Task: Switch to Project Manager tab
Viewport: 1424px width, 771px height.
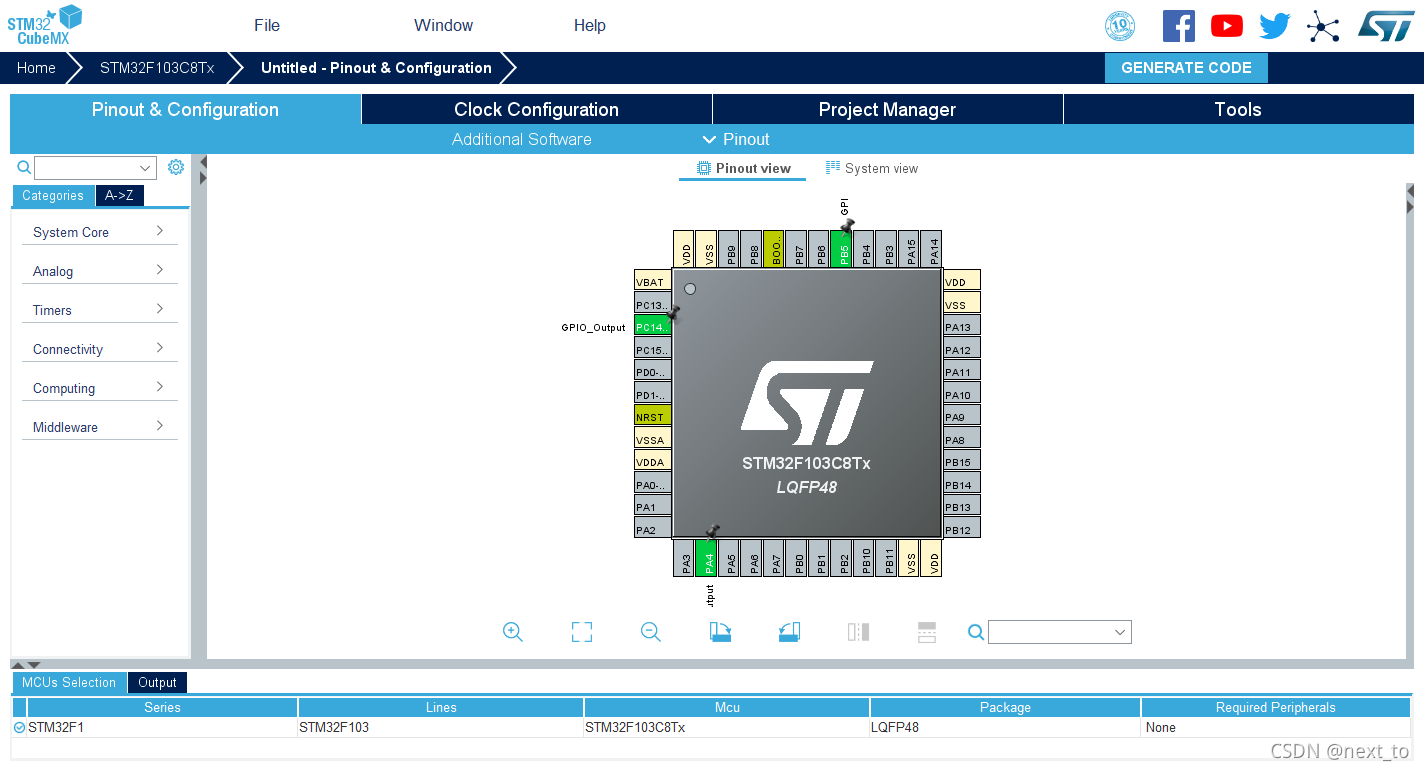Action: 888,109
